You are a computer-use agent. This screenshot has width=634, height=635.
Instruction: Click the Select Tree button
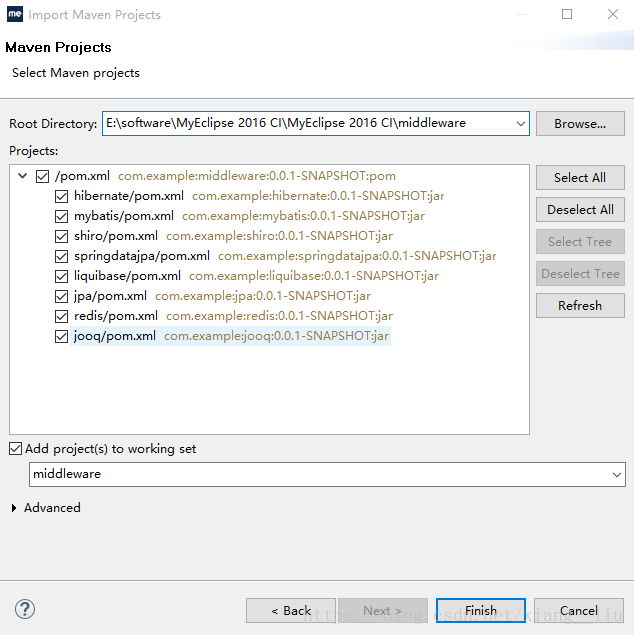tap(580, 241)
